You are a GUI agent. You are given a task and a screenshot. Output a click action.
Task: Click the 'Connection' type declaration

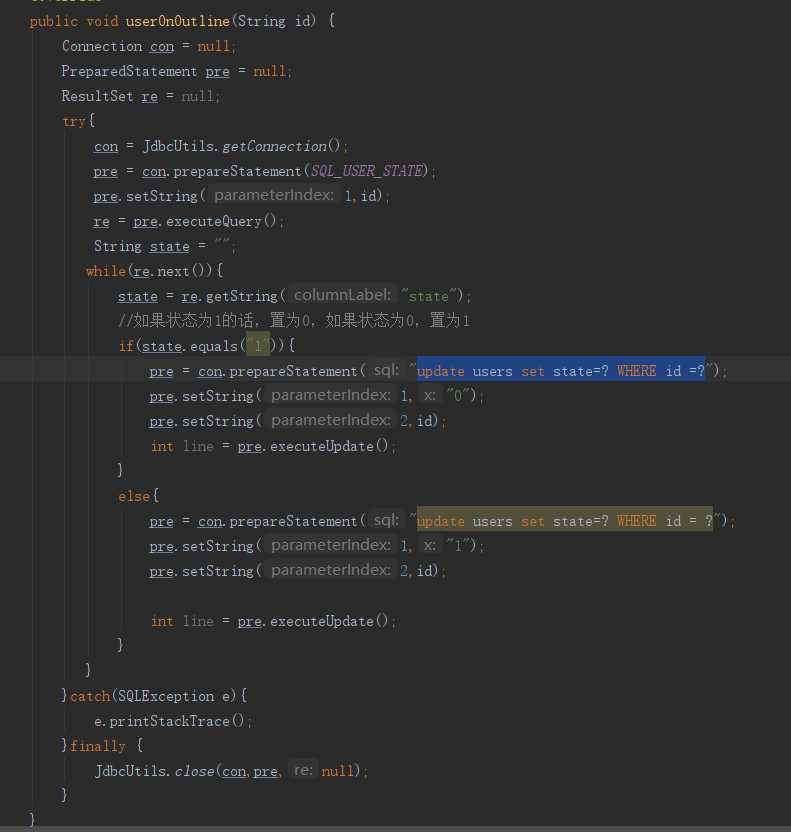(x=101, y=46)
